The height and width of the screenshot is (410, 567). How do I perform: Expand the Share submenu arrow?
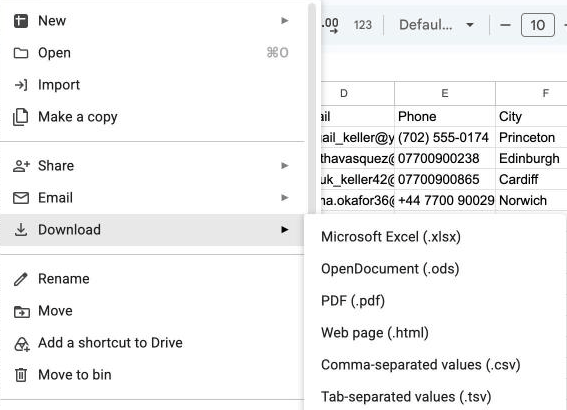click(285, 166)
